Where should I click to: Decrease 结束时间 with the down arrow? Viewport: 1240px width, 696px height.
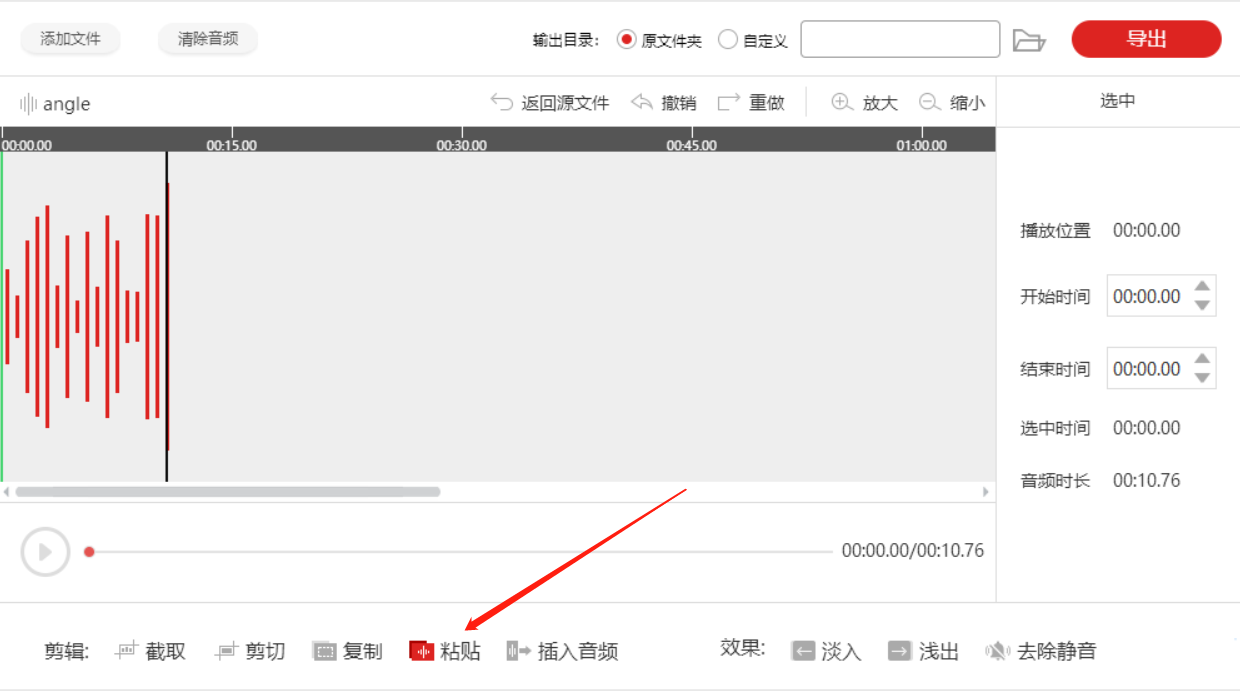1203,379
